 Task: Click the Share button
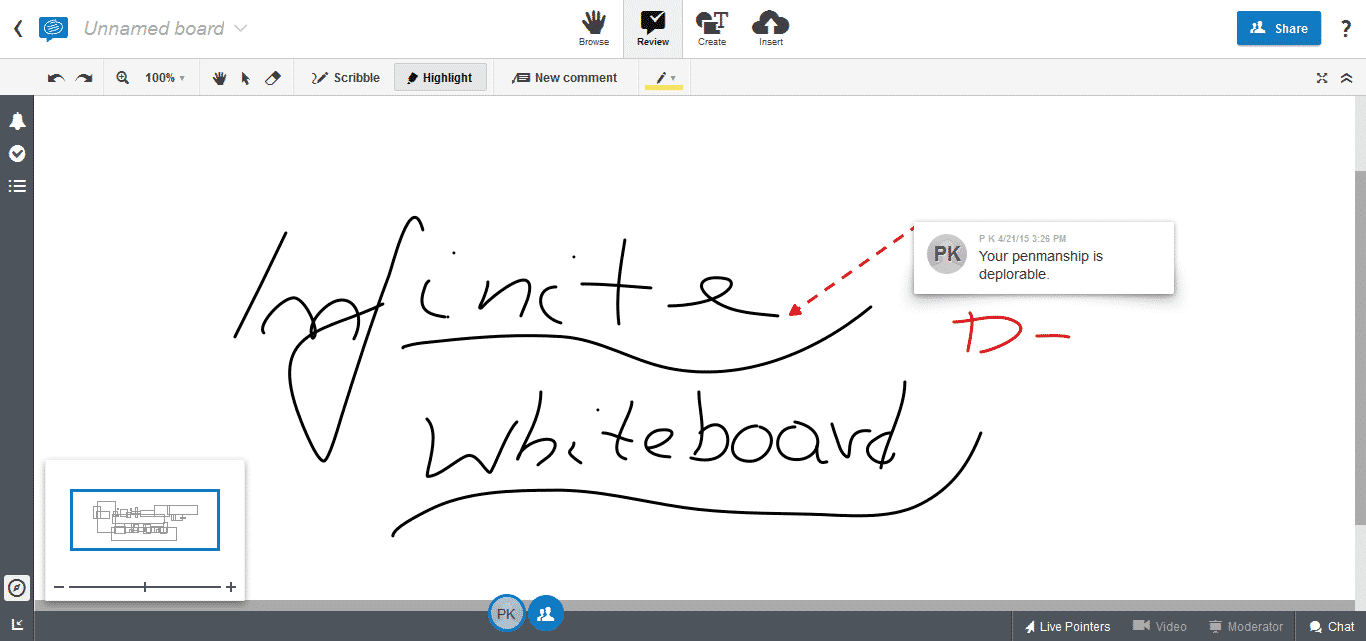coord(1278,28)
